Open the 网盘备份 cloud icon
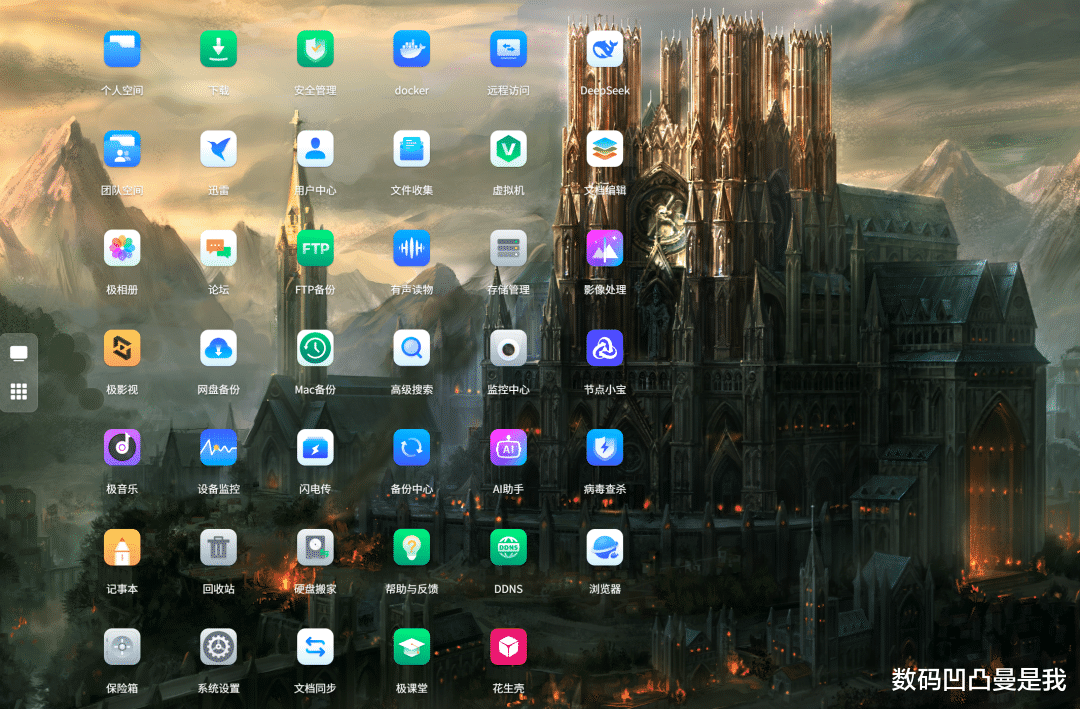The image size is (1080, 709). [218, 348]
